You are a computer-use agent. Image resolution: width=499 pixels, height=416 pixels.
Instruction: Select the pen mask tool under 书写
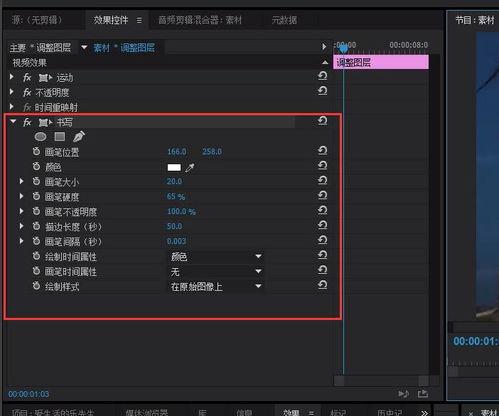tap(79, 137)
